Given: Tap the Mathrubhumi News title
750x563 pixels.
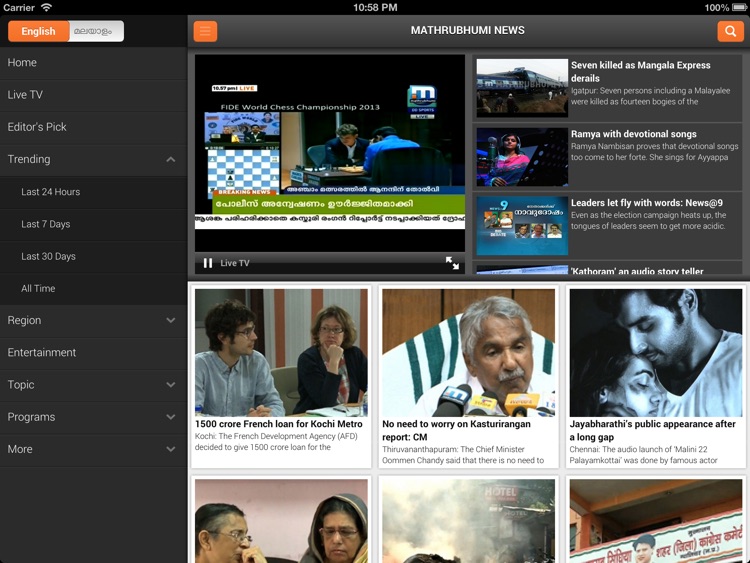Looking at the screenshot, I should [467, 30].
